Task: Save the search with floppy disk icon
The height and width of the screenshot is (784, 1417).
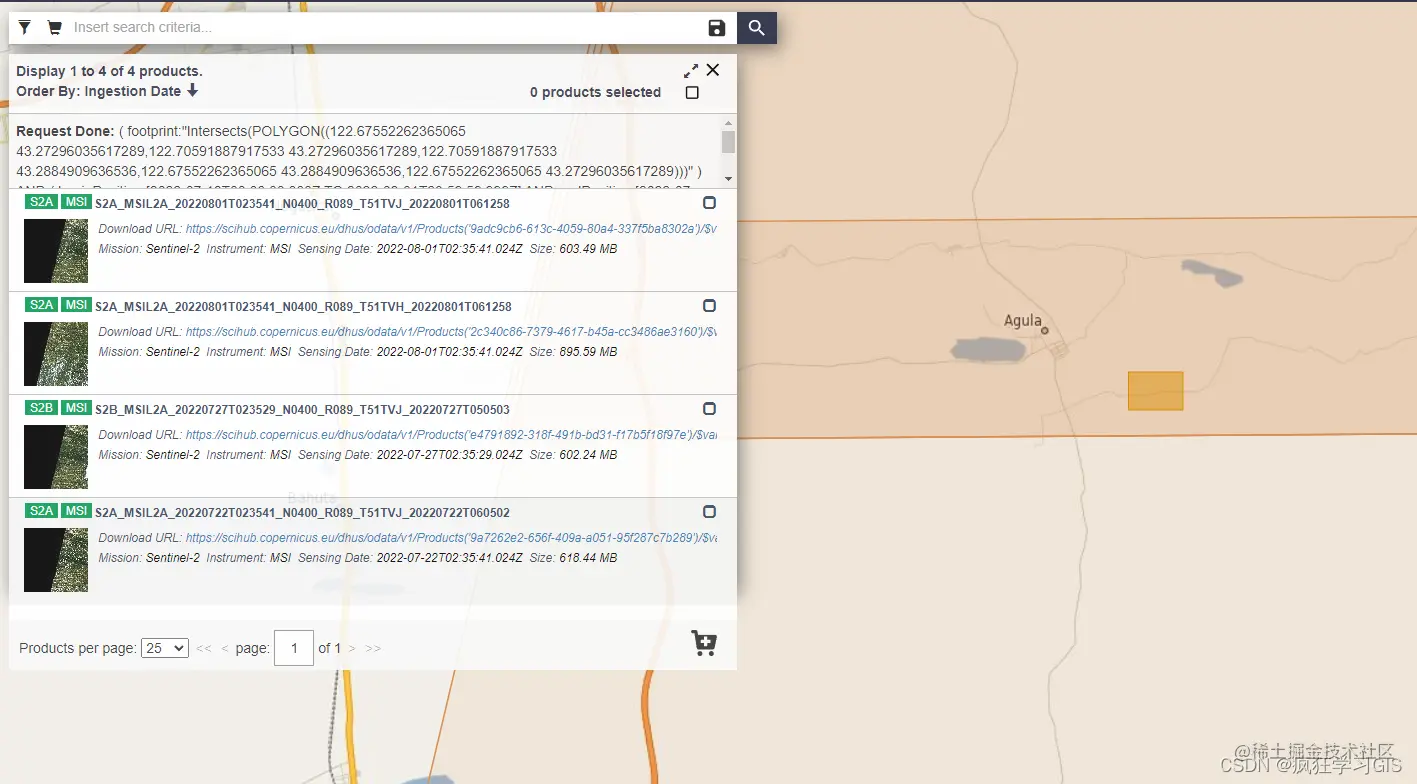Action: pyautogui.click(x=717, y=28)
